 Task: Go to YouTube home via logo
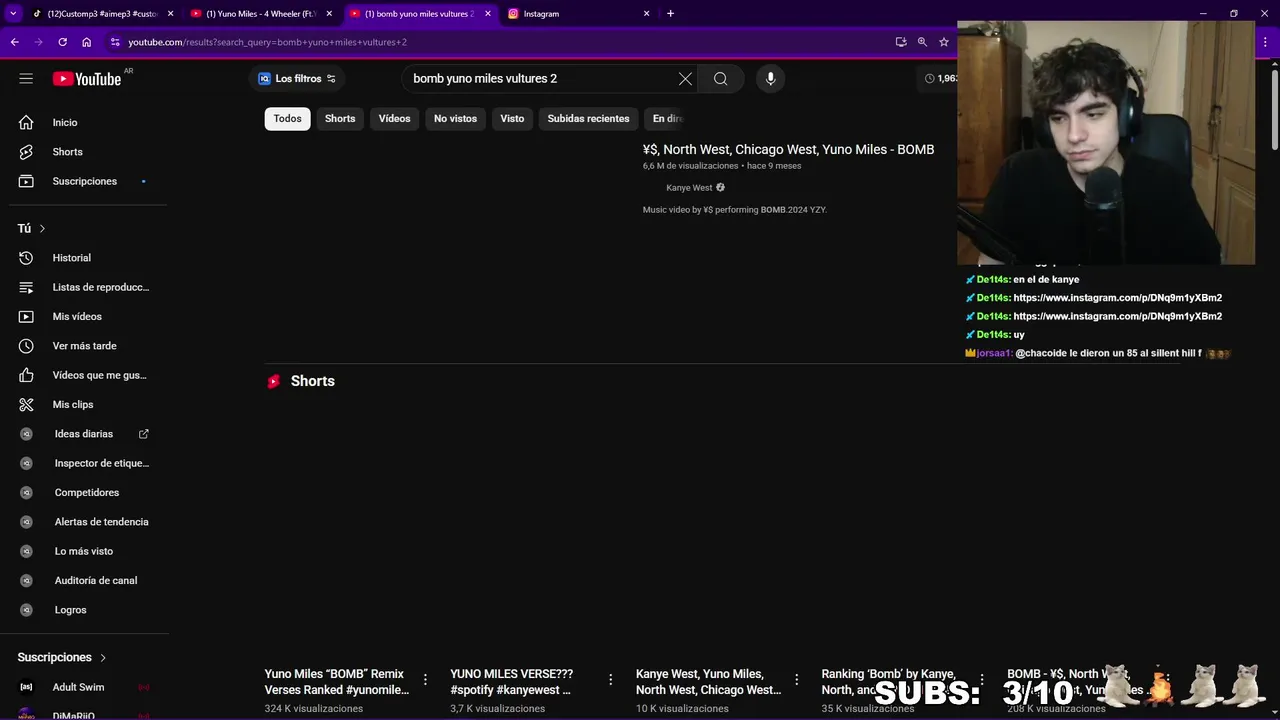[x=87, y=79]
